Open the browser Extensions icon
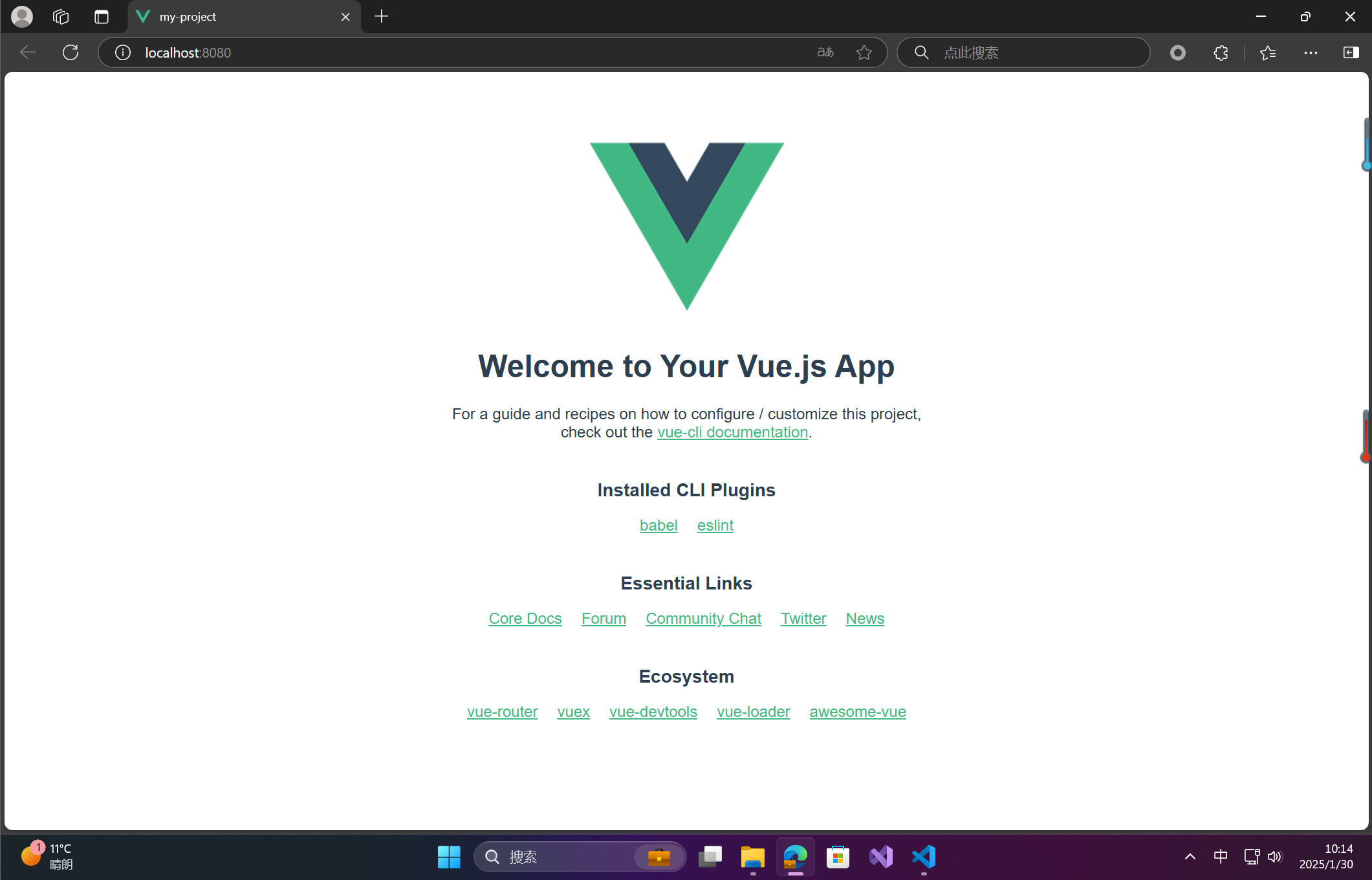This screenshot has width=1372, height=880. click(x=1220, y=52)
